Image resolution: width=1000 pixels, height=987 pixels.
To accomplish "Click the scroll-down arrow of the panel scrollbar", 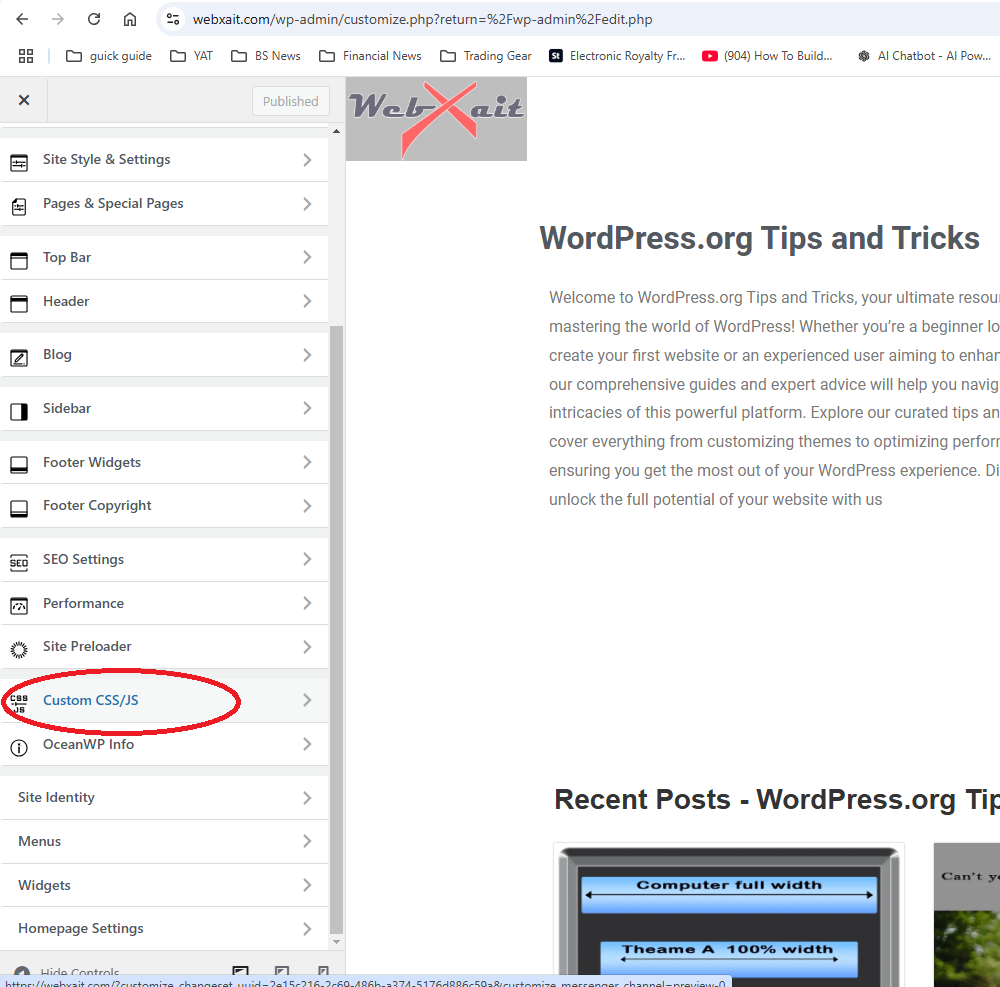I will (x=336, y=942).
